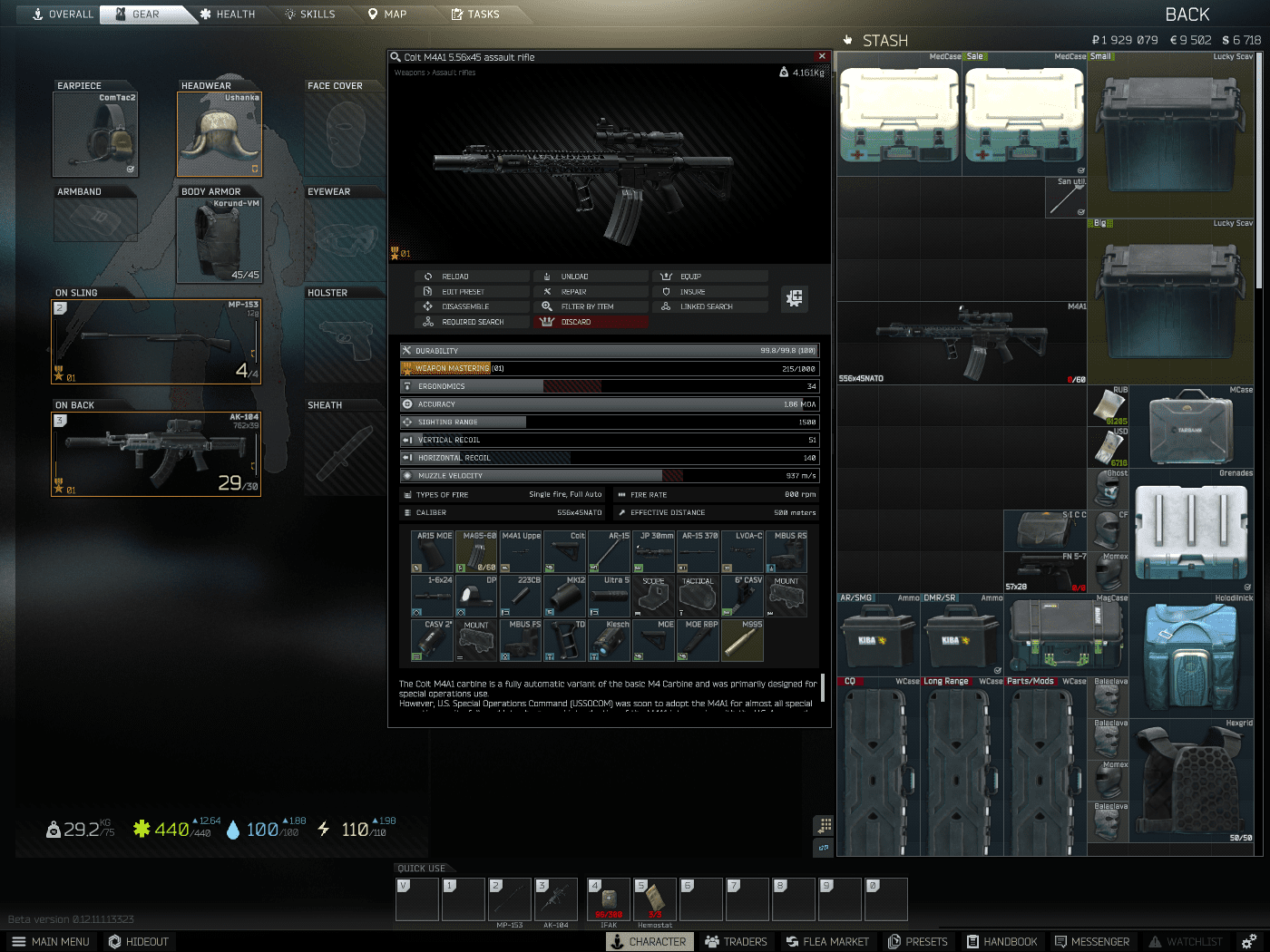Select the RUB cash stack
1270x952 pixels.
point(1108,405)
